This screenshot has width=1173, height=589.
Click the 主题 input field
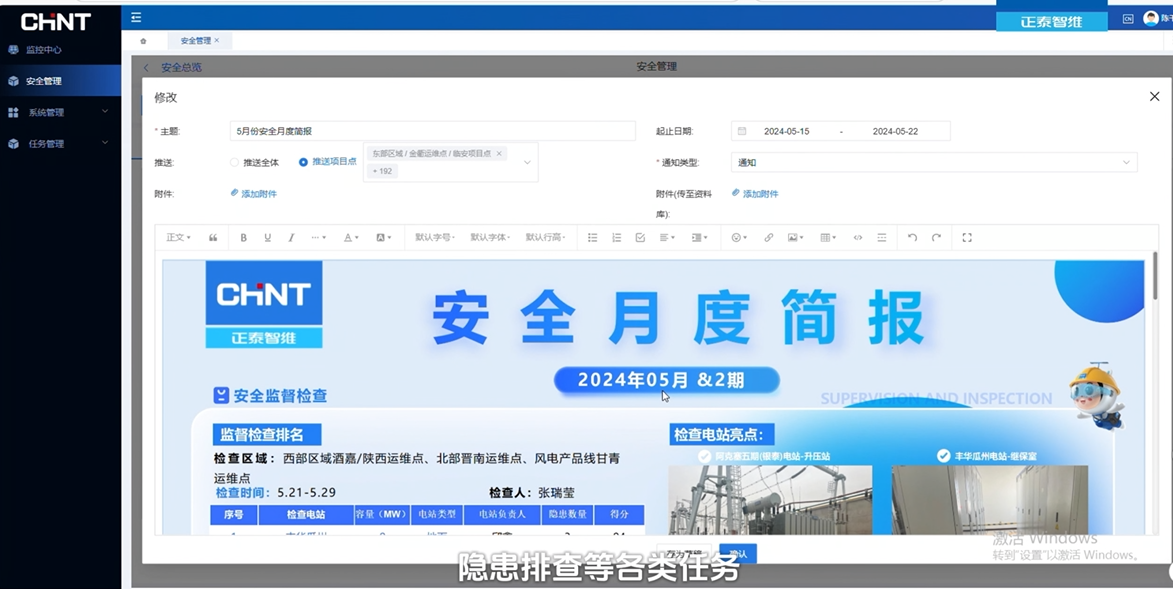point(432,131)
